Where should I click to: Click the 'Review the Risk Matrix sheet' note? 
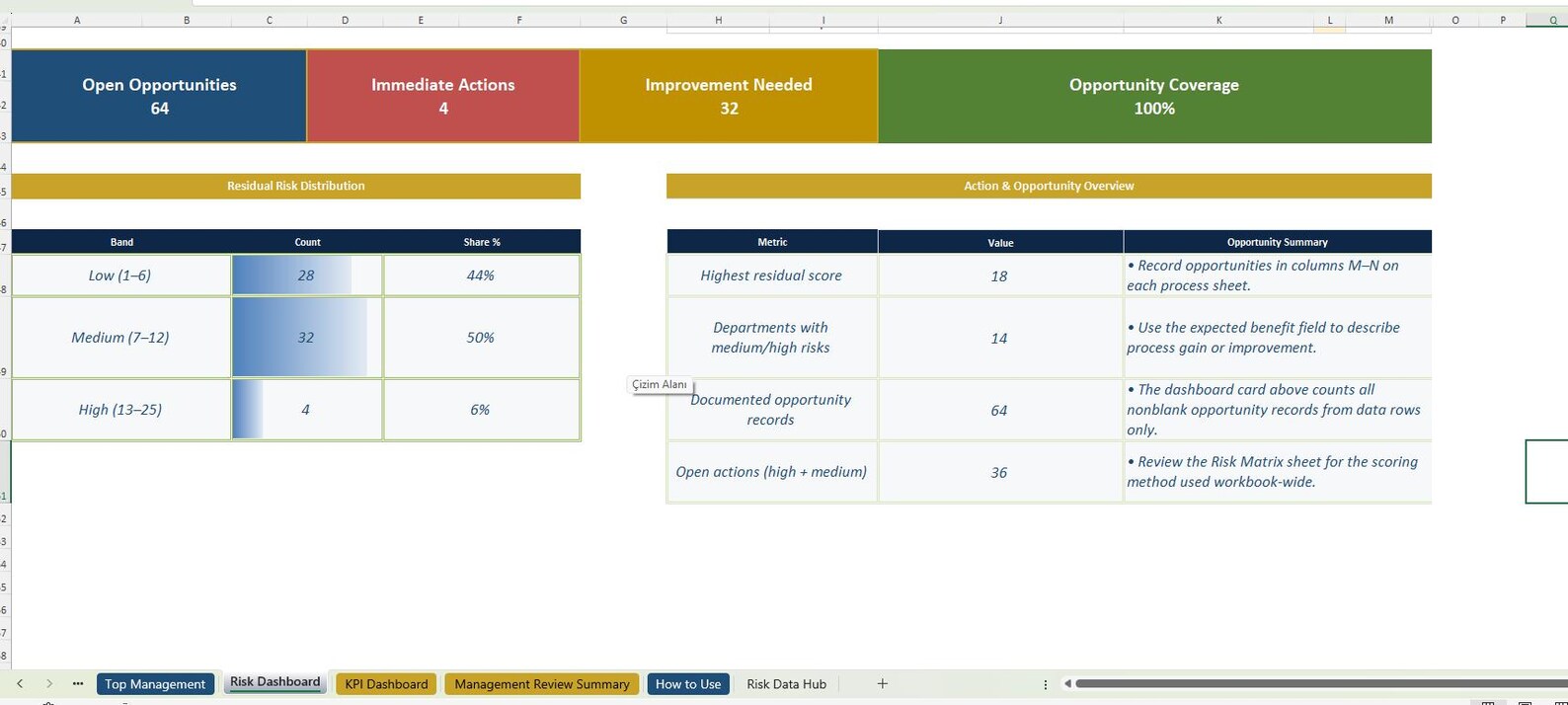[1278, 472]
